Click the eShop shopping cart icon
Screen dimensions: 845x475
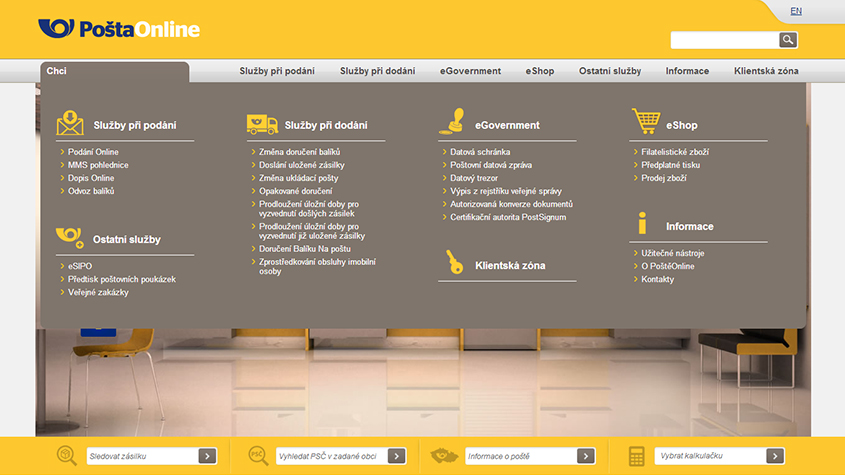click(646, 122)
